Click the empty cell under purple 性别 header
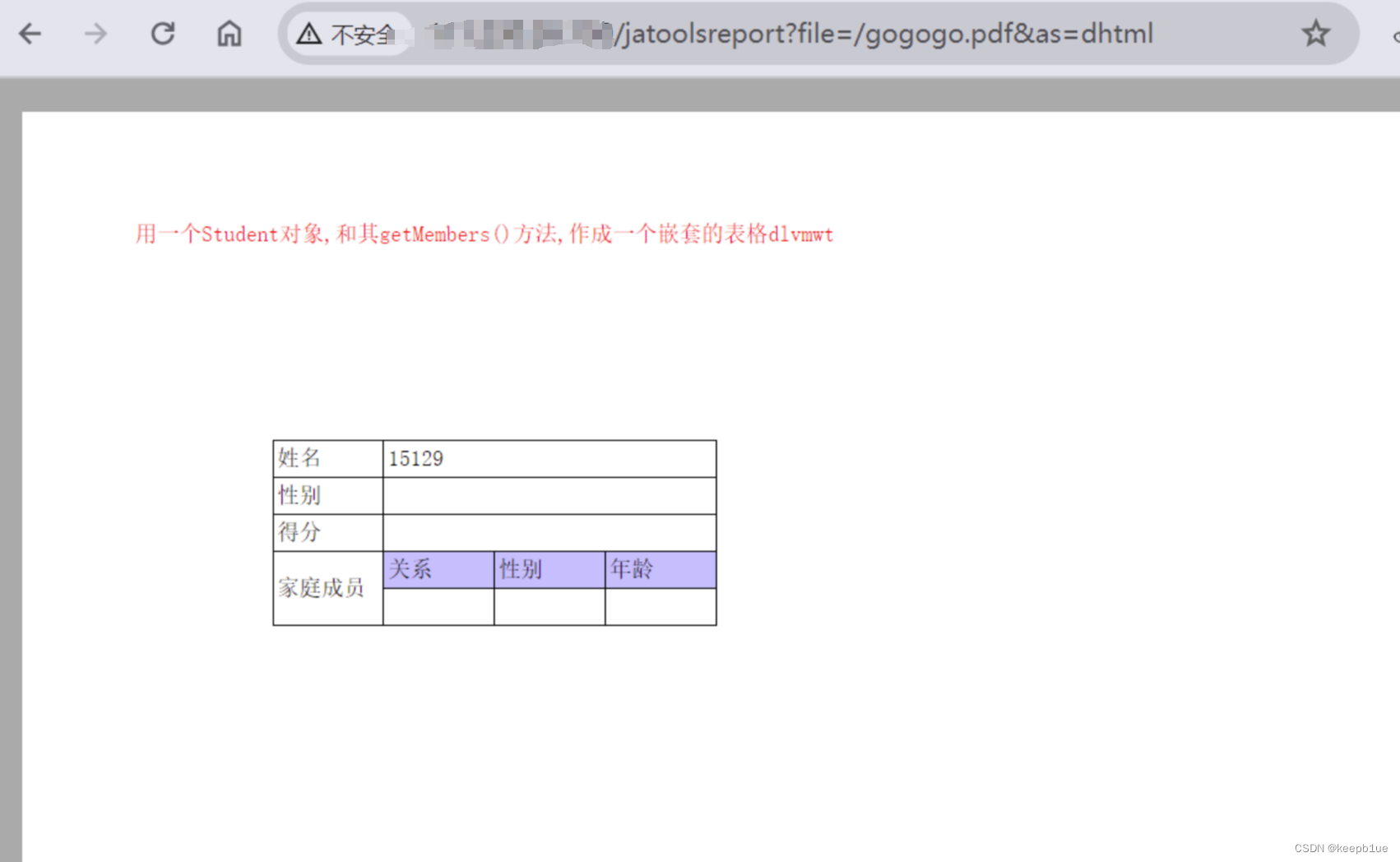1400x862 pixels. [x=549, y=606]
